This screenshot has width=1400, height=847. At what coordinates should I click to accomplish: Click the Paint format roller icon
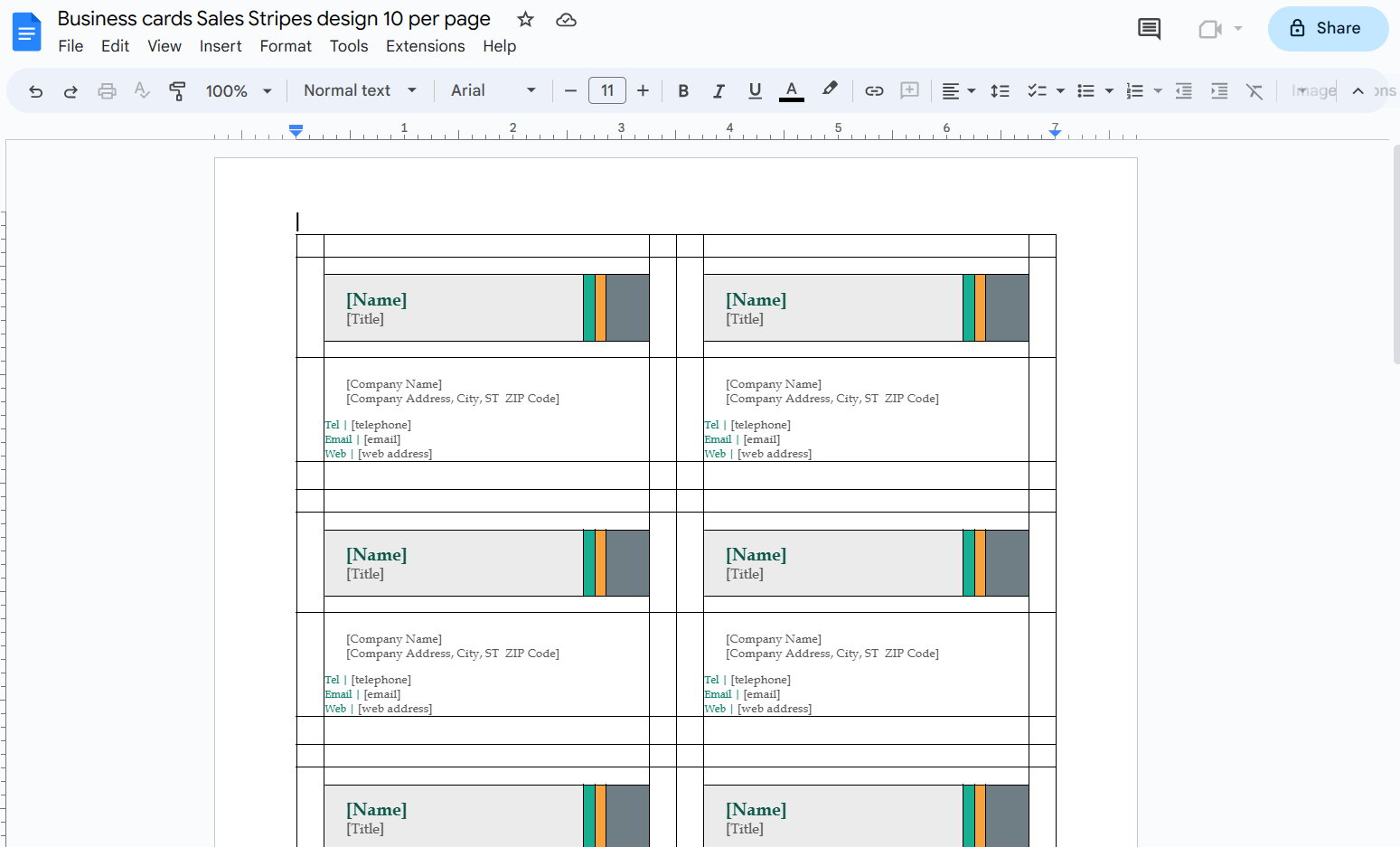(177, 91)
